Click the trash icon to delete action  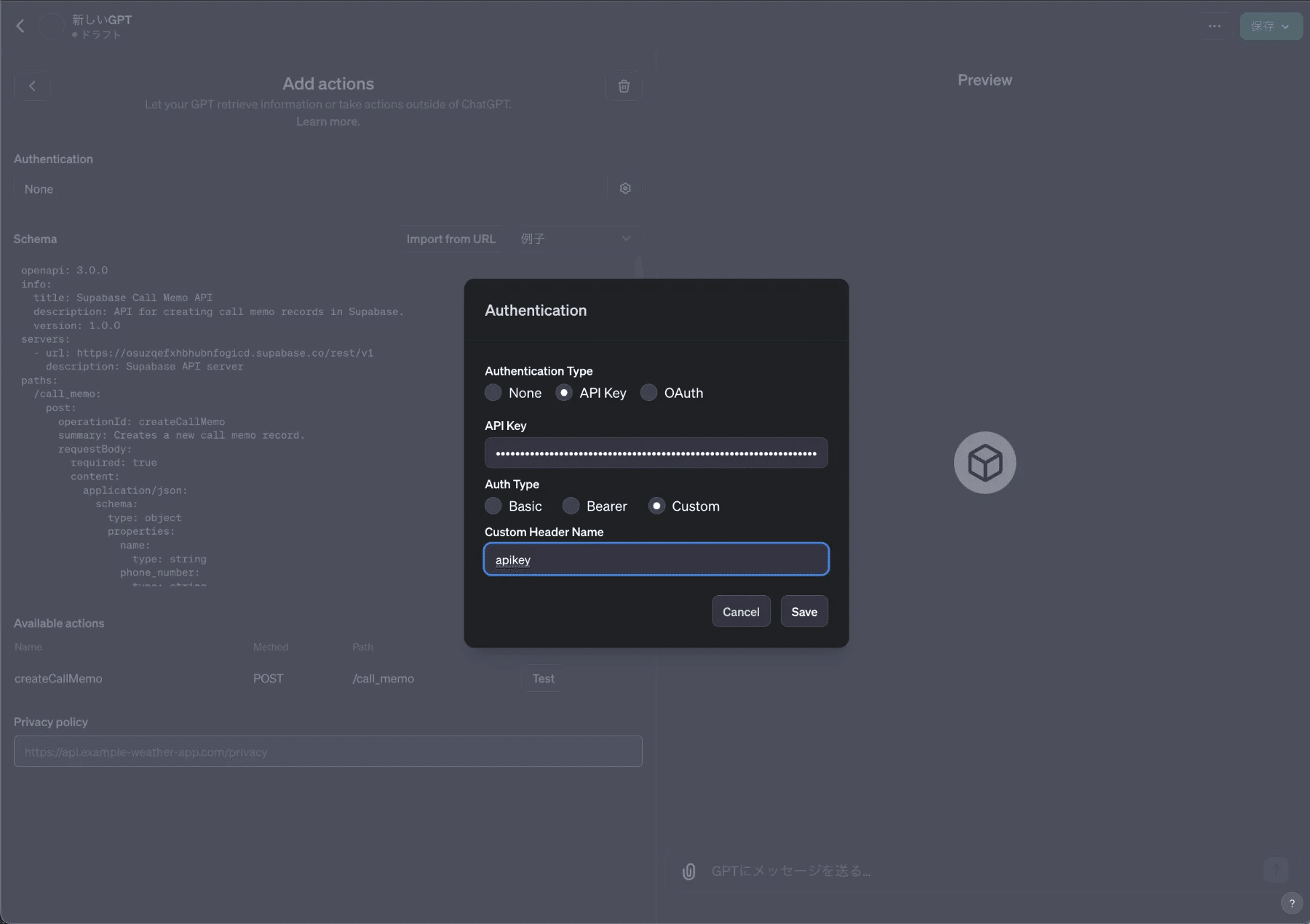(x=624, y=87)
